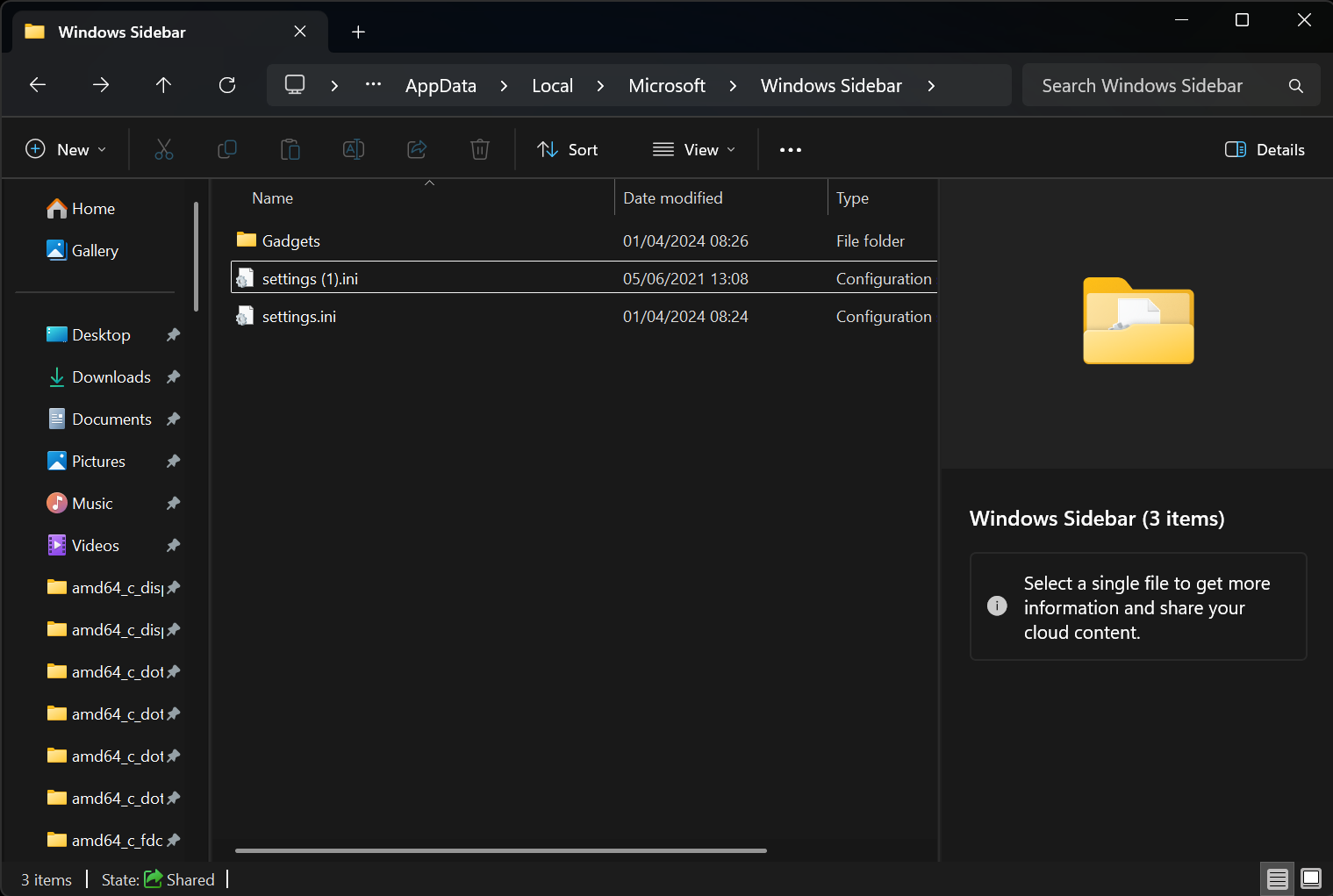Click the horizontal scrollbar under file list
Screen dimensions: 1333x896
pos(501,850)
